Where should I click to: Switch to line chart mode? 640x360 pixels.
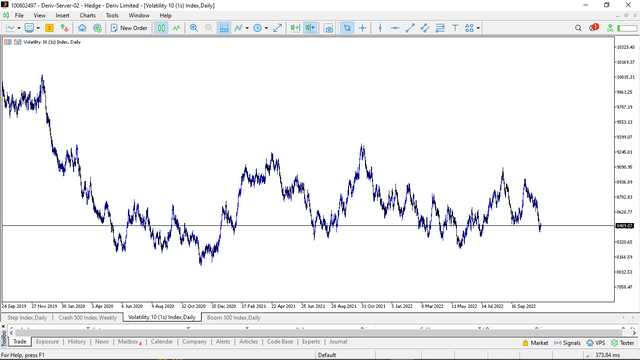pos(176,28)
